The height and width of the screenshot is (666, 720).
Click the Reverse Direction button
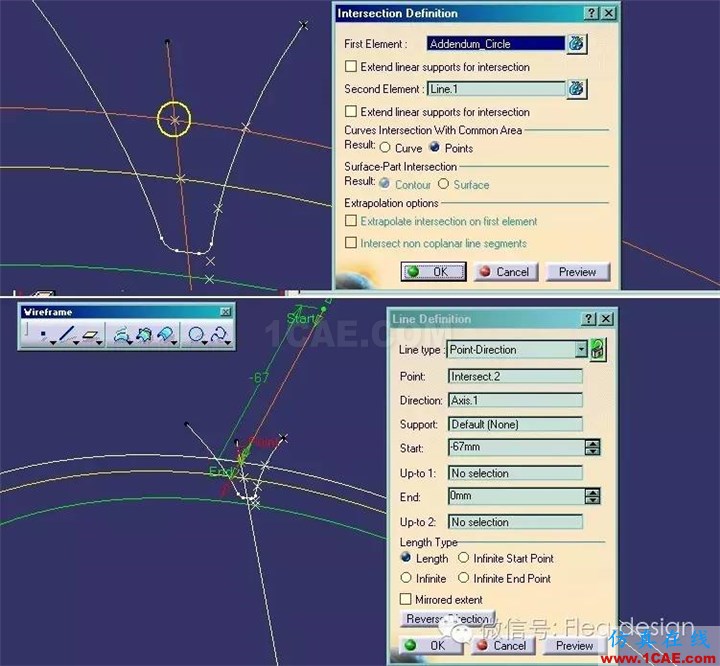(448, 619)
